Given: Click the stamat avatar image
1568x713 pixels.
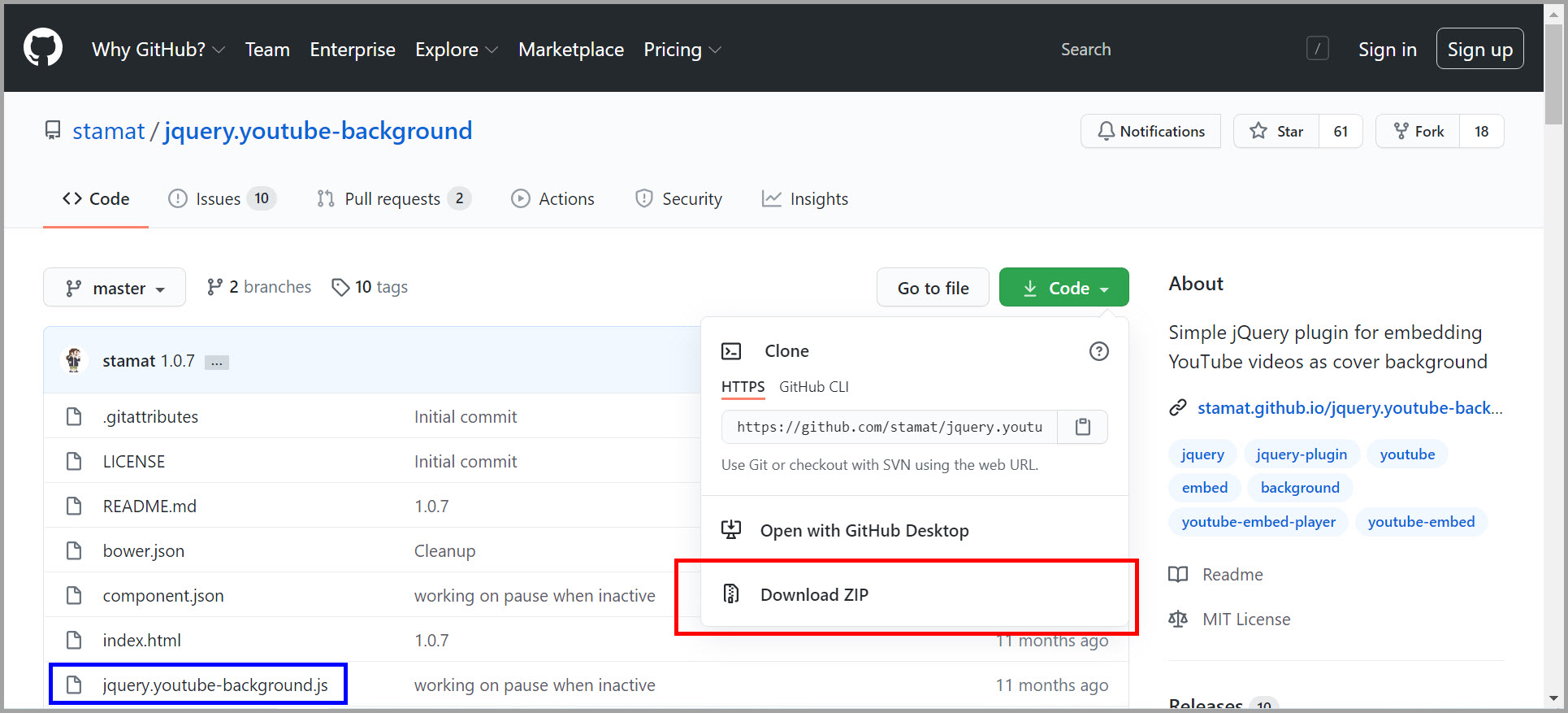Looking at the screenshot, I should pyautogui.click(x=74, y=359).
